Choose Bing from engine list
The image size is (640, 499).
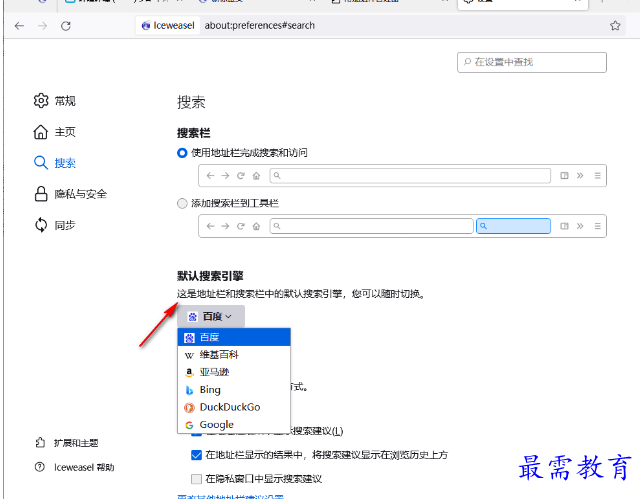pos(234,390)
